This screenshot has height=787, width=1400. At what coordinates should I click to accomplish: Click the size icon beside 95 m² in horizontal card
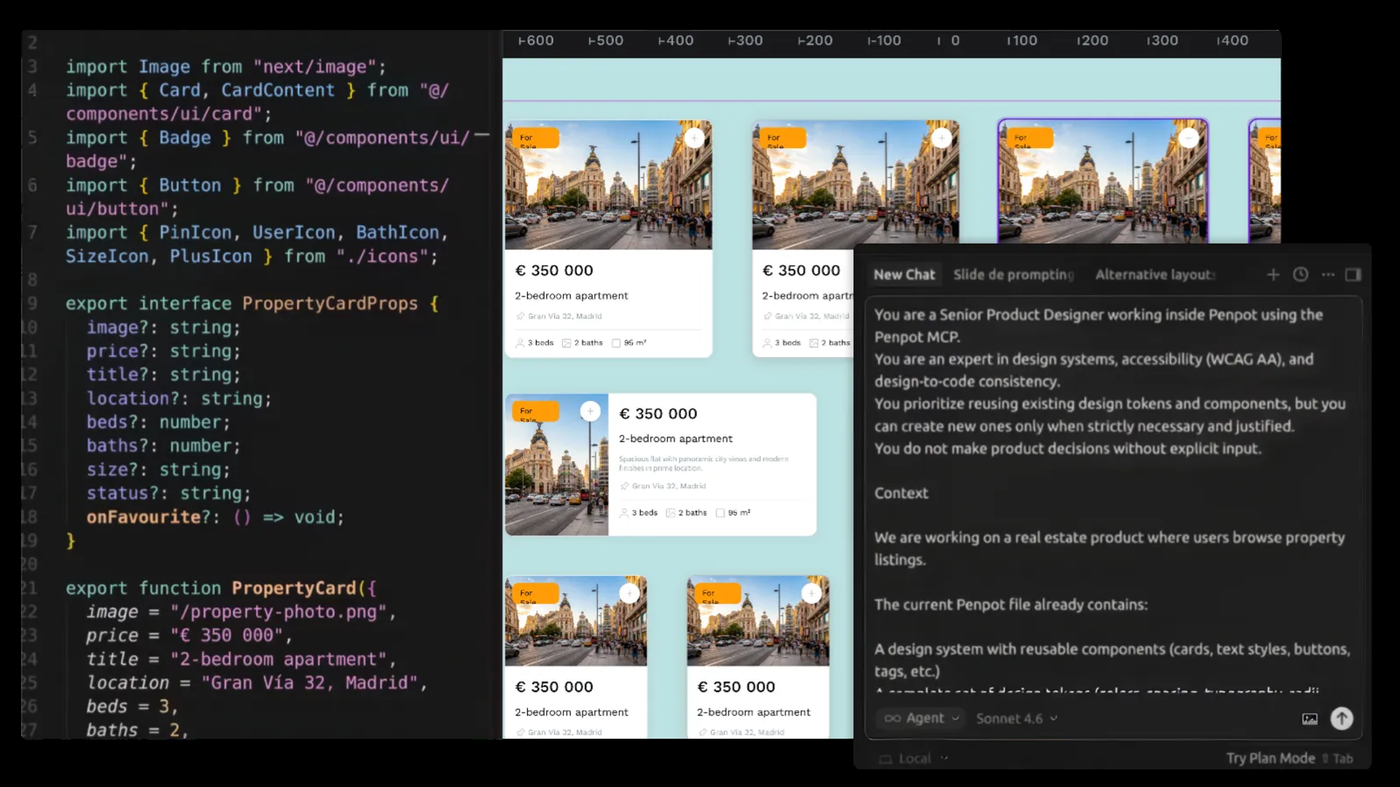pos(720,513)
